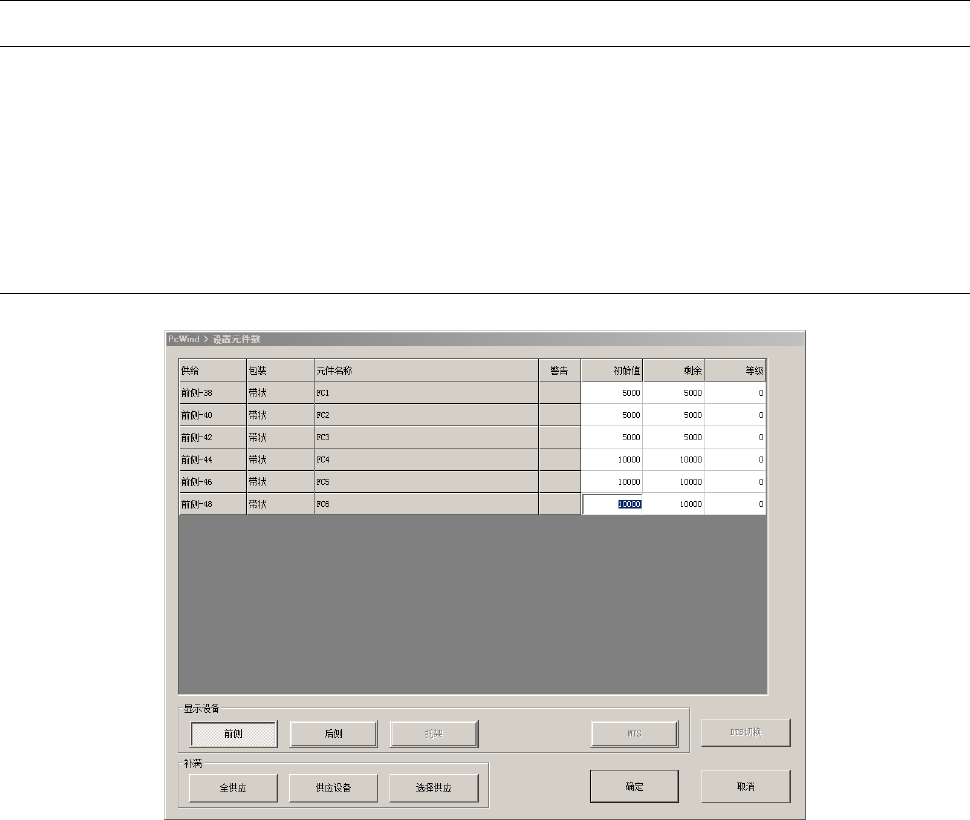Click the 剩余 column header
970x820 pixels.
click(674, 370)
